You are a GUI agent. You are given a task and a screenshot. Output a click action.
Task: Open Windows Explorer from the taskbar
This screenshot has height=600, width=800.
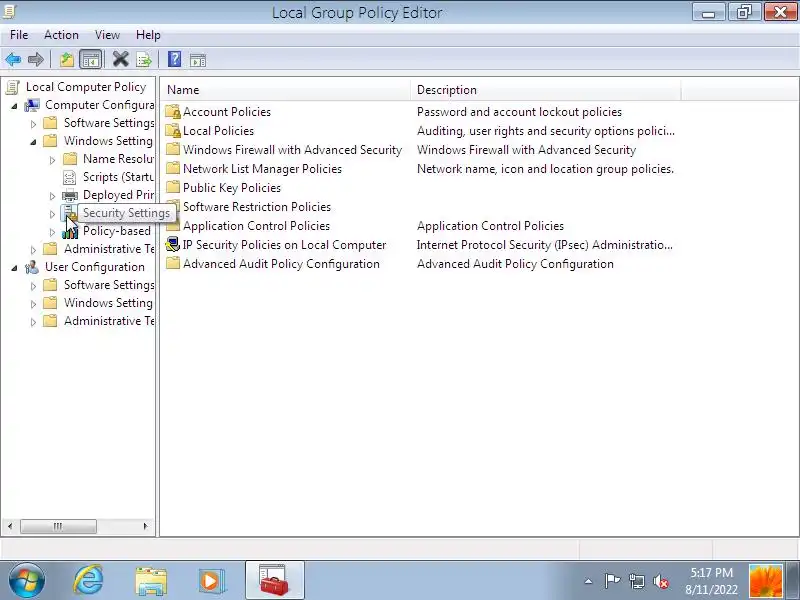(151, 581)
